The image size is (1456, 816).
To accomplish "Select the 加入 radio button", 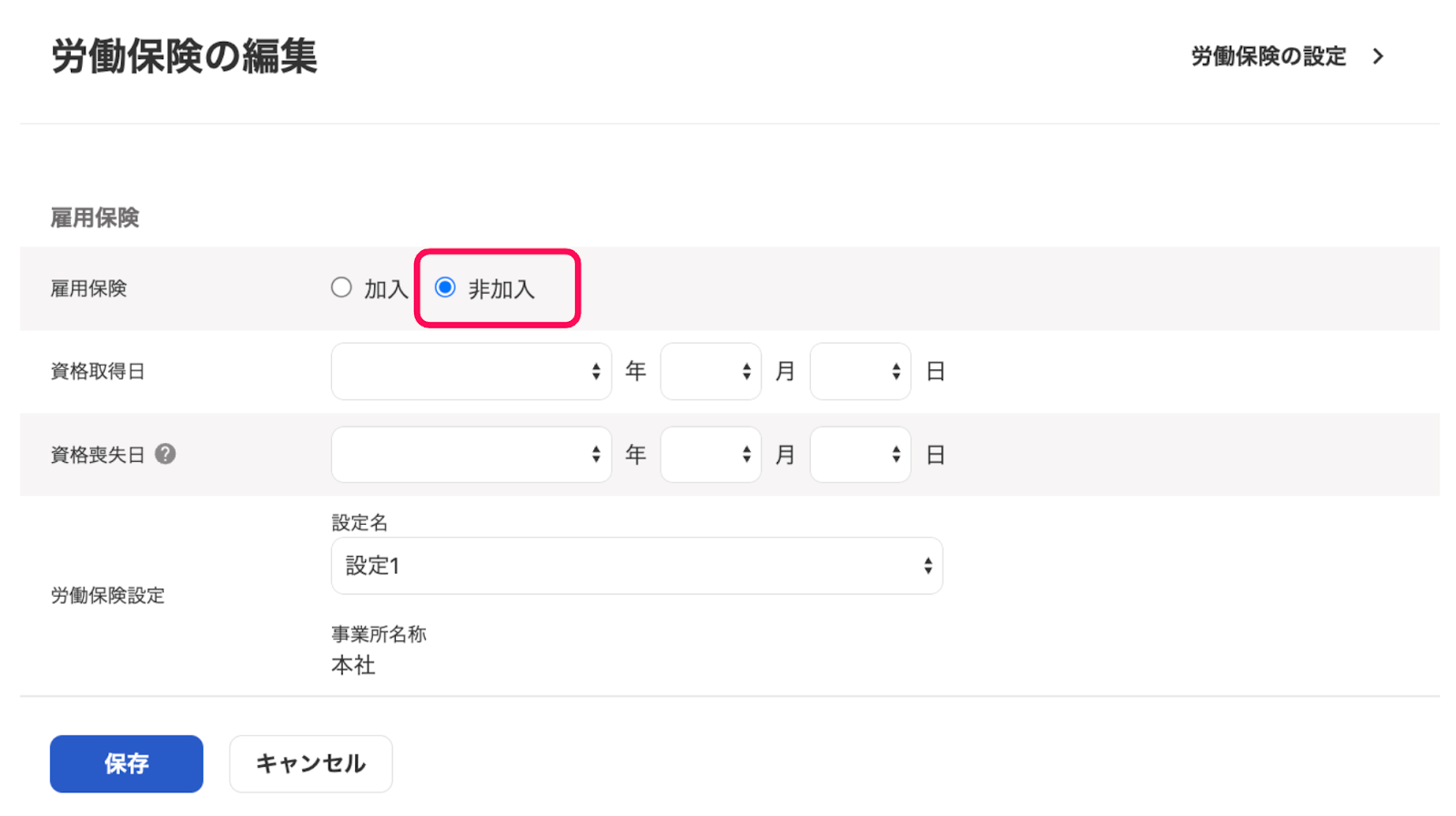I will pos(341,287).
